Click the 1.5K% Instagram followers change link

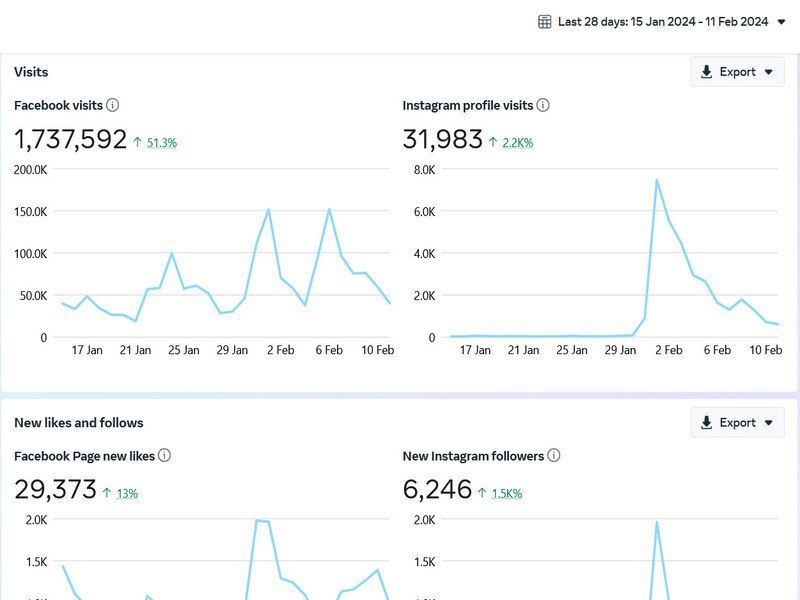coord(505,493)
